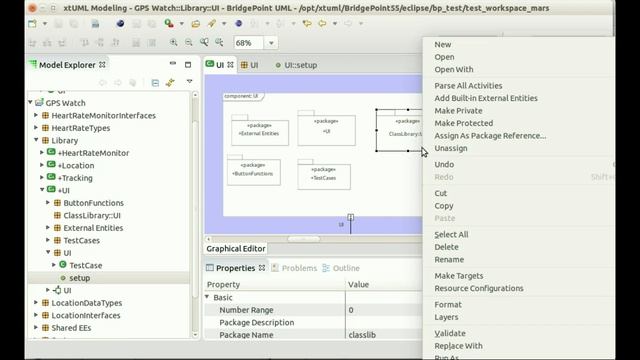Viewport: 640px width, 360px height.
Task: Expand the HeartRateMonitorInterfaces package
Action: point(36,115)
